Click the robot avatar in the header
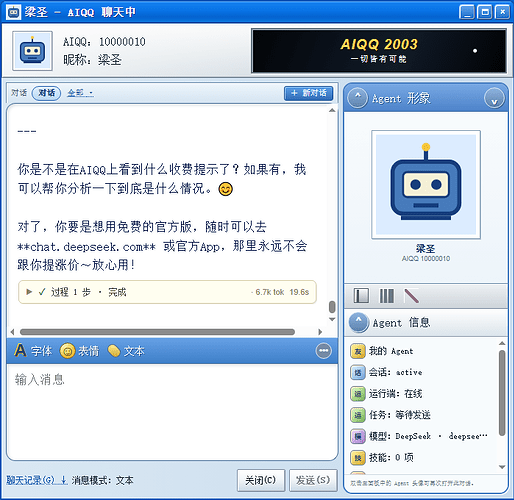This screenshot has width=514, height=500. 32,51
